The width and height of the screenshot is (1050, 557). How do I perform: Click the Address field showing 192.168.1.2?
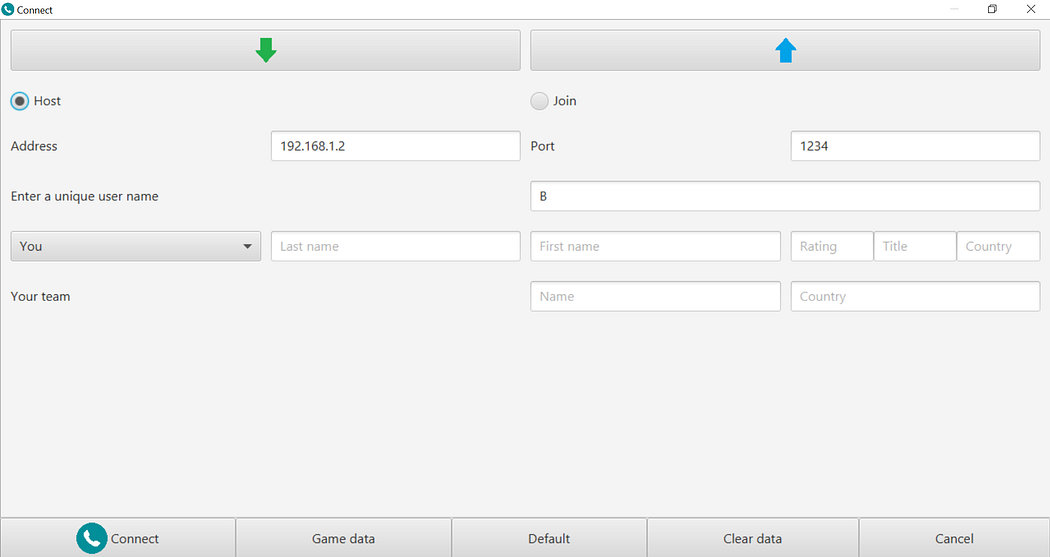(395, 146)
